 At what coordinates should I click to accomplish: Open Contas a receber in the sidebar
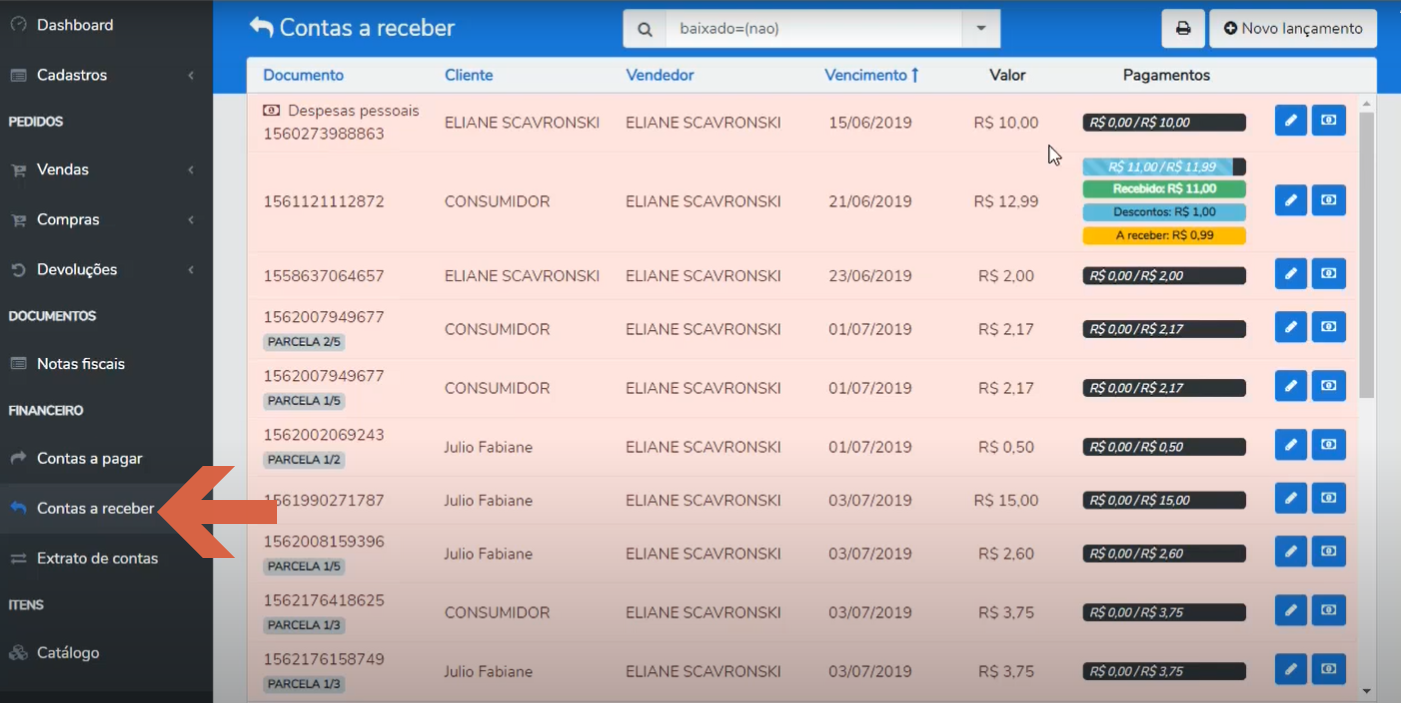click(106, 508)
